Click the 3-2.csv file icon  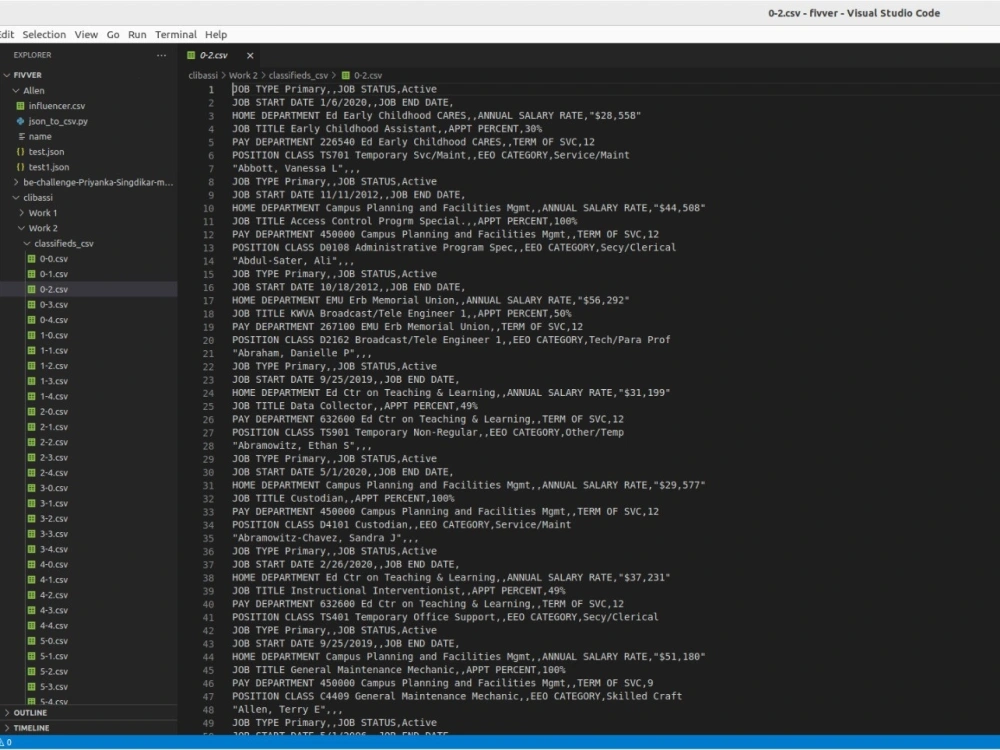(x=31, y=519)
